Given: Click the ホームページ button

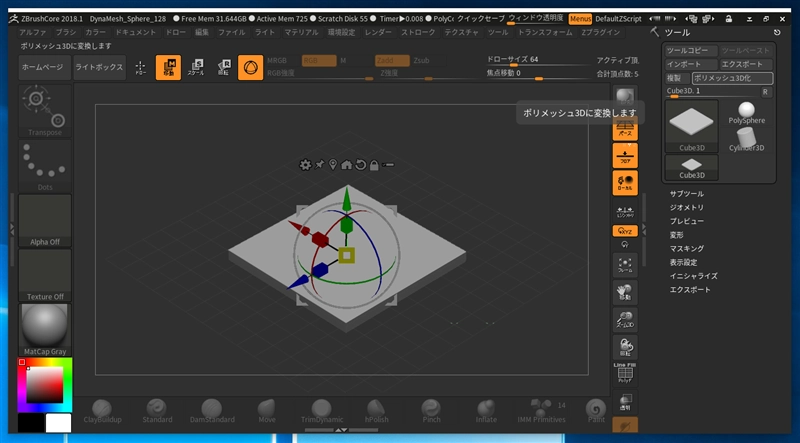Looking at the screenshot, I should [43, 67].
